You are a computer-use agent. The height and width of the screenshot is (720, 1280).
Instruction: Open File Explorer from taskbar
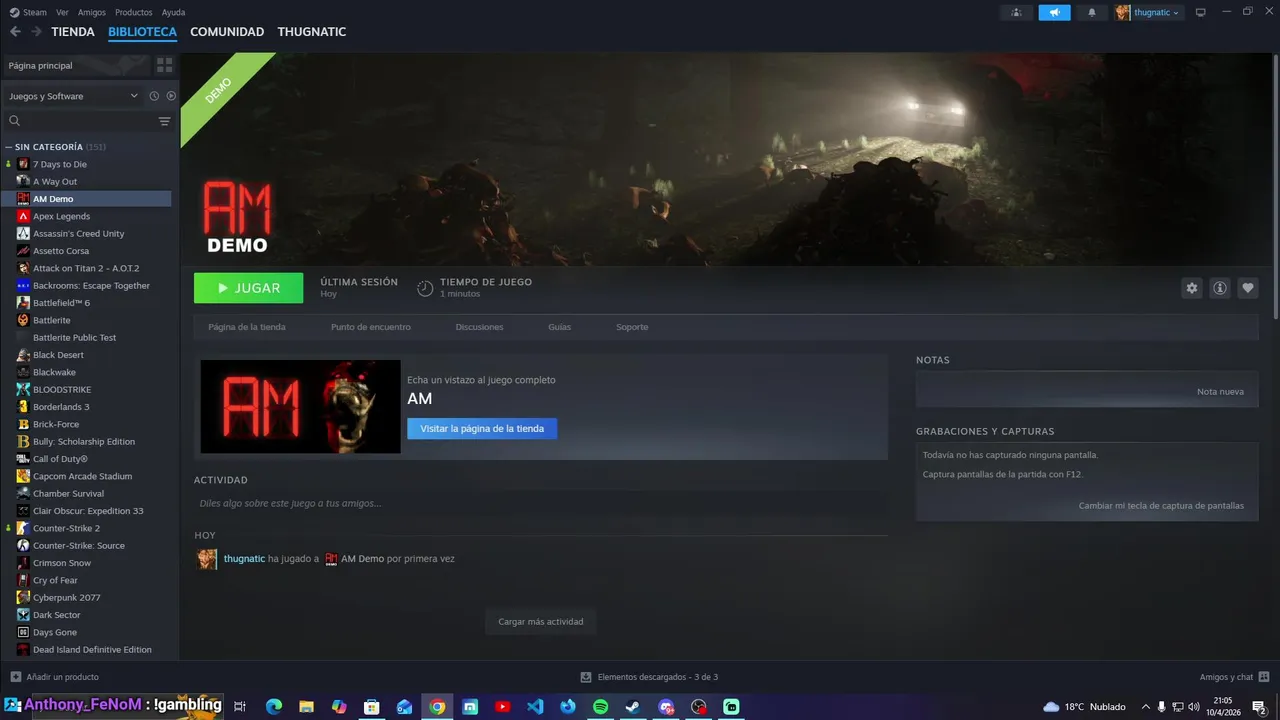point(307,707)
